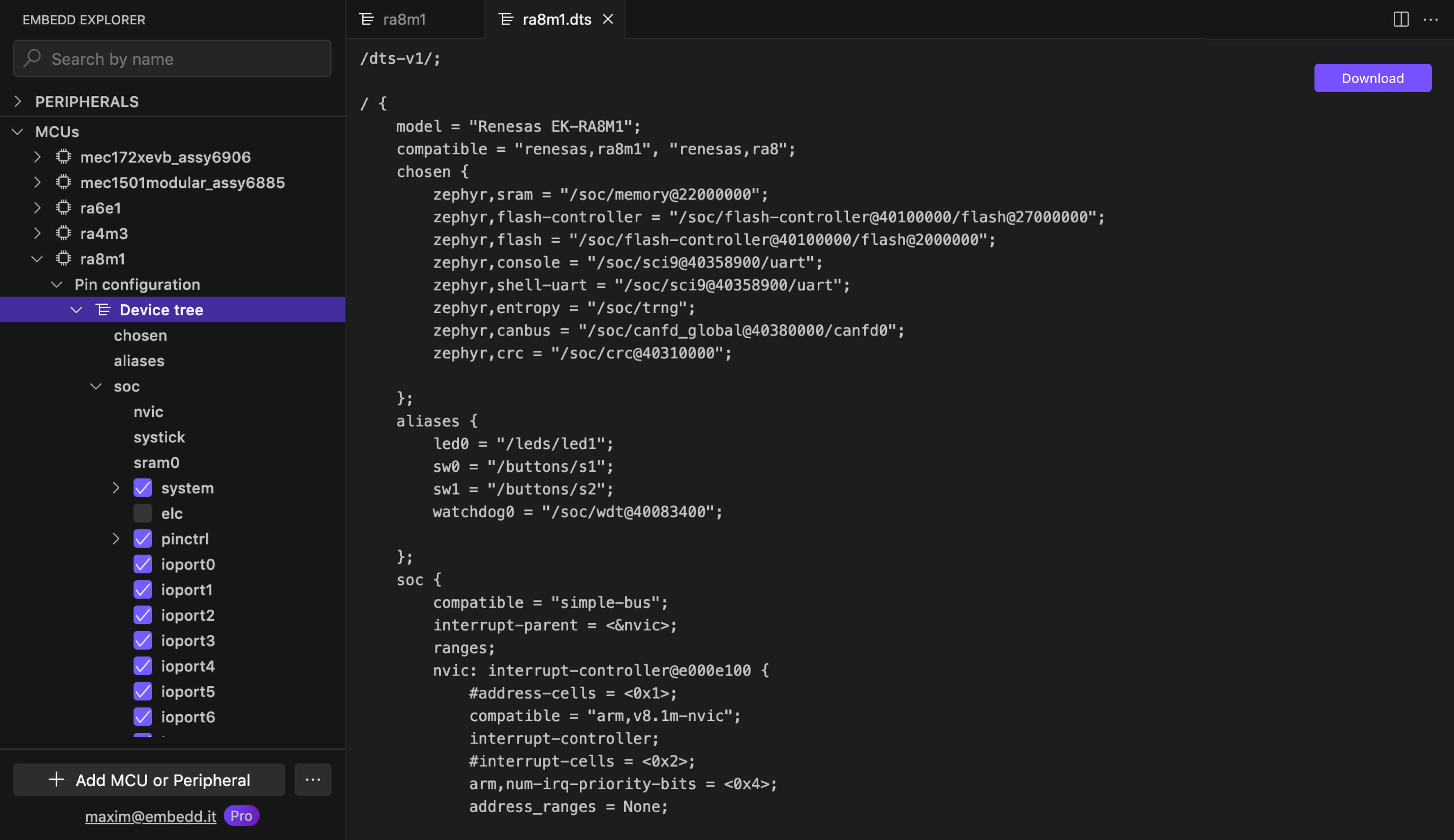
Task: Select the chosen tree item
Action: point(140,335)
